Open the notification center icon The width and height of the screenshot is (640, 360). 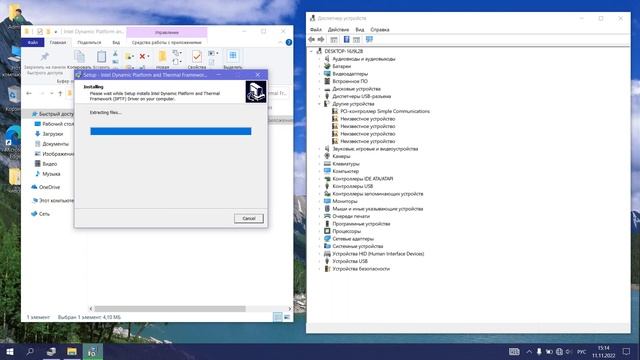pos(626,351)
